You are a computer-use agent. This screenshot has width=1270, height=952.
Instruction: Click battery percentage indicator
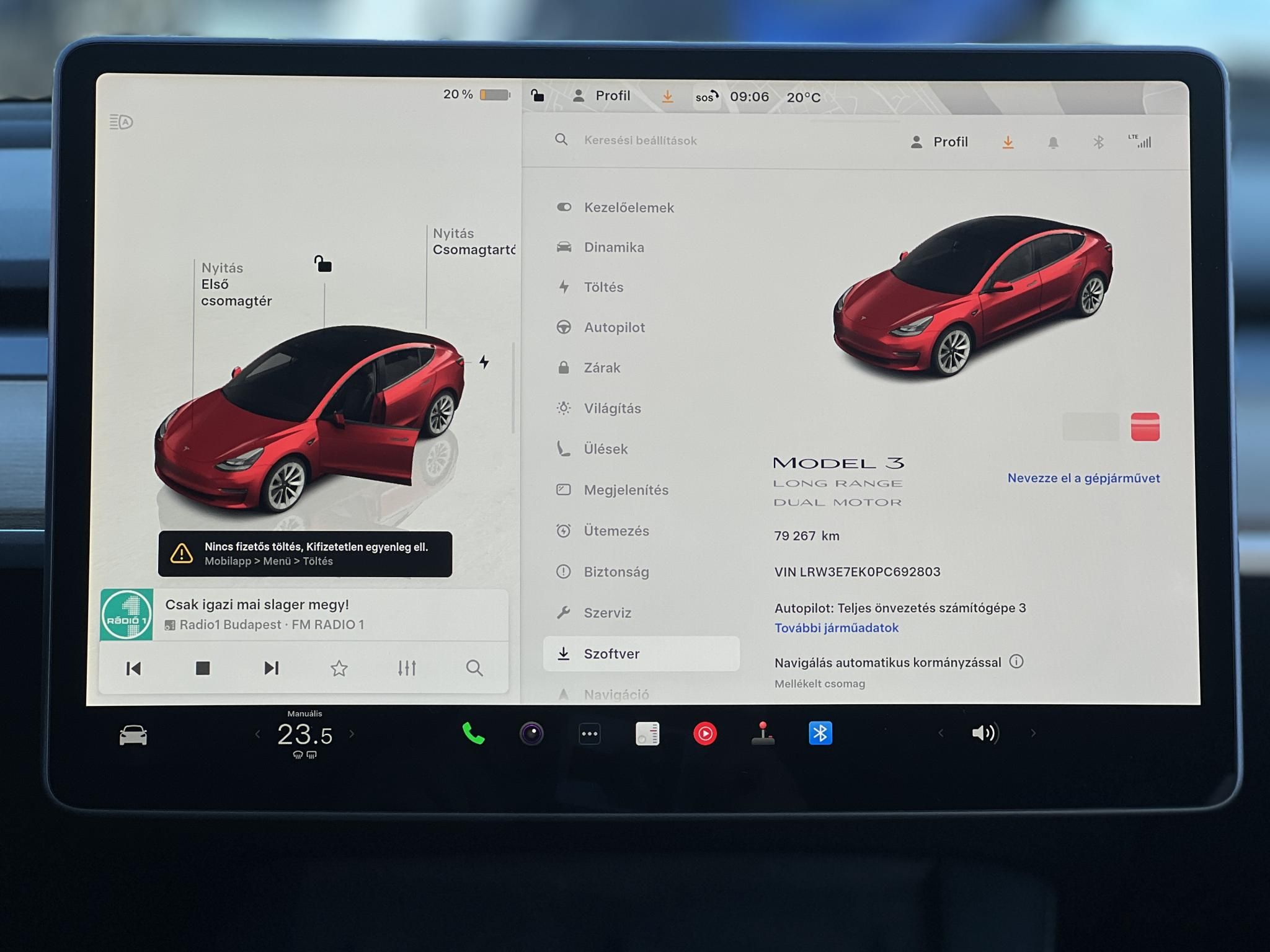tap(476, 94)
